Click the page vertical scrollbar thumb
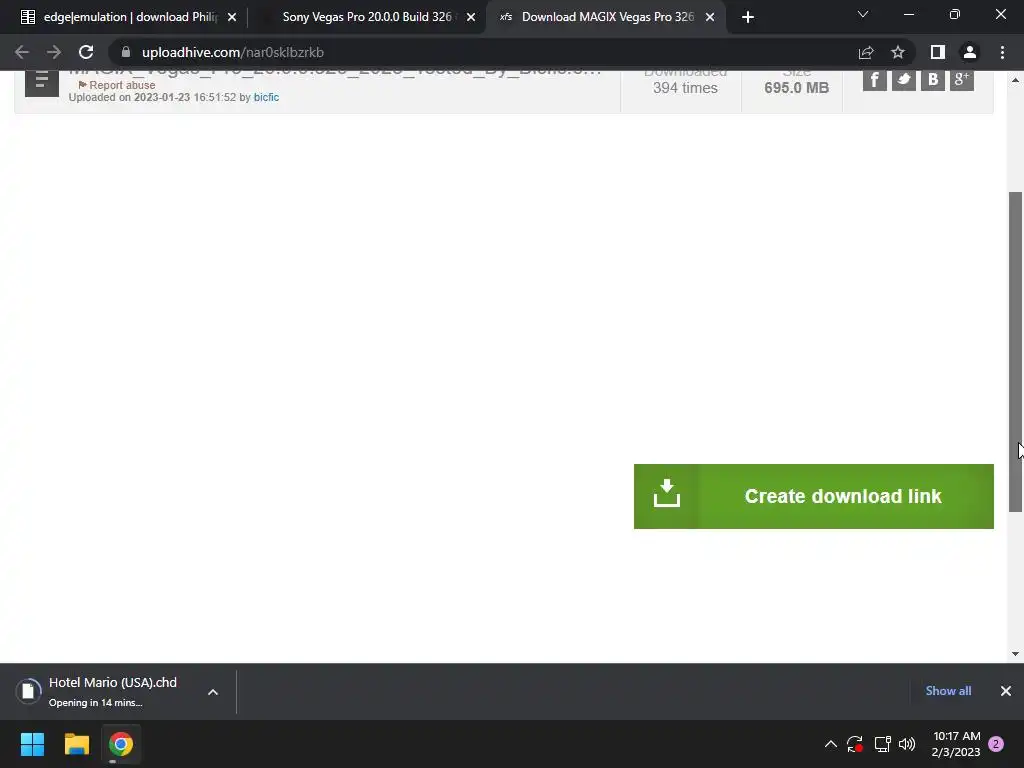Image resolution: width=1024 pixels, height=768 pixels. tap(1016, 352)
